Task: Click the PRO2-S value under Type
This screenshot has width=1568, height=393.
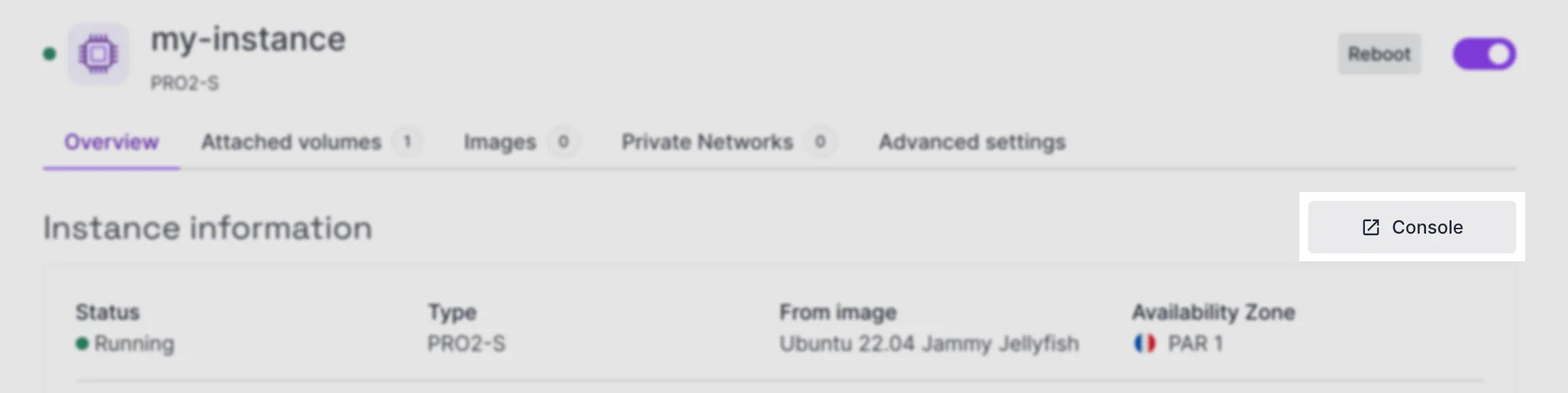Action: [x=466, y=344]
